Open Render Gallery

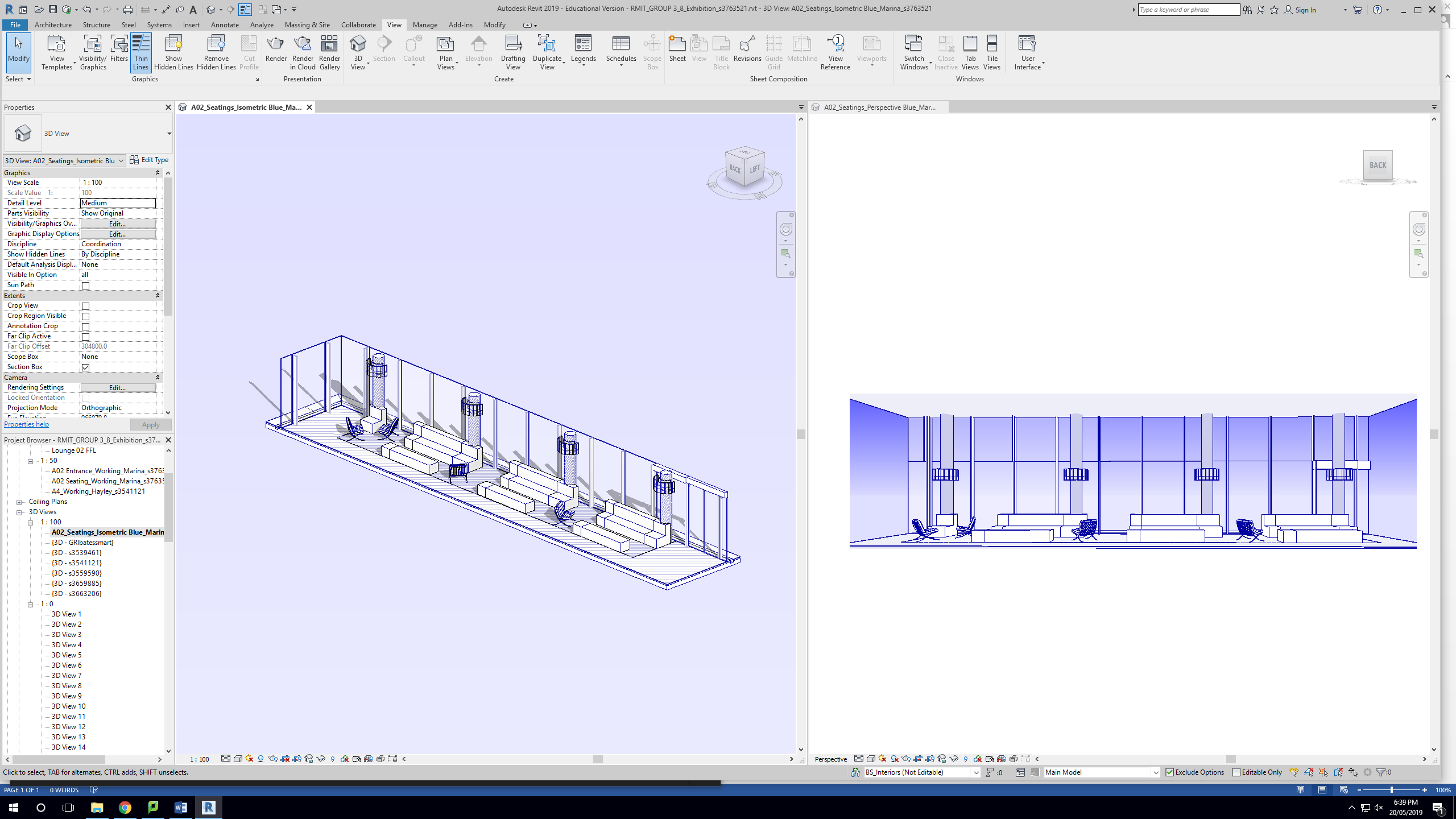pos(329,52)
